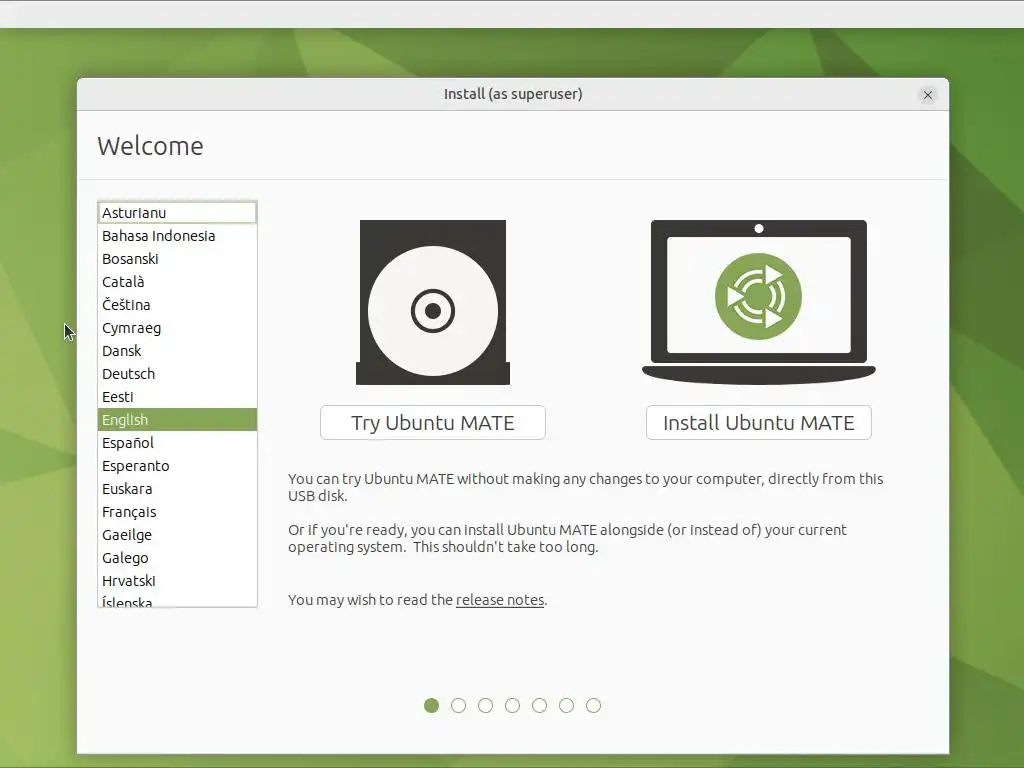Choose Esperanto from the list
1024x768 pixels.
[177, 466]
